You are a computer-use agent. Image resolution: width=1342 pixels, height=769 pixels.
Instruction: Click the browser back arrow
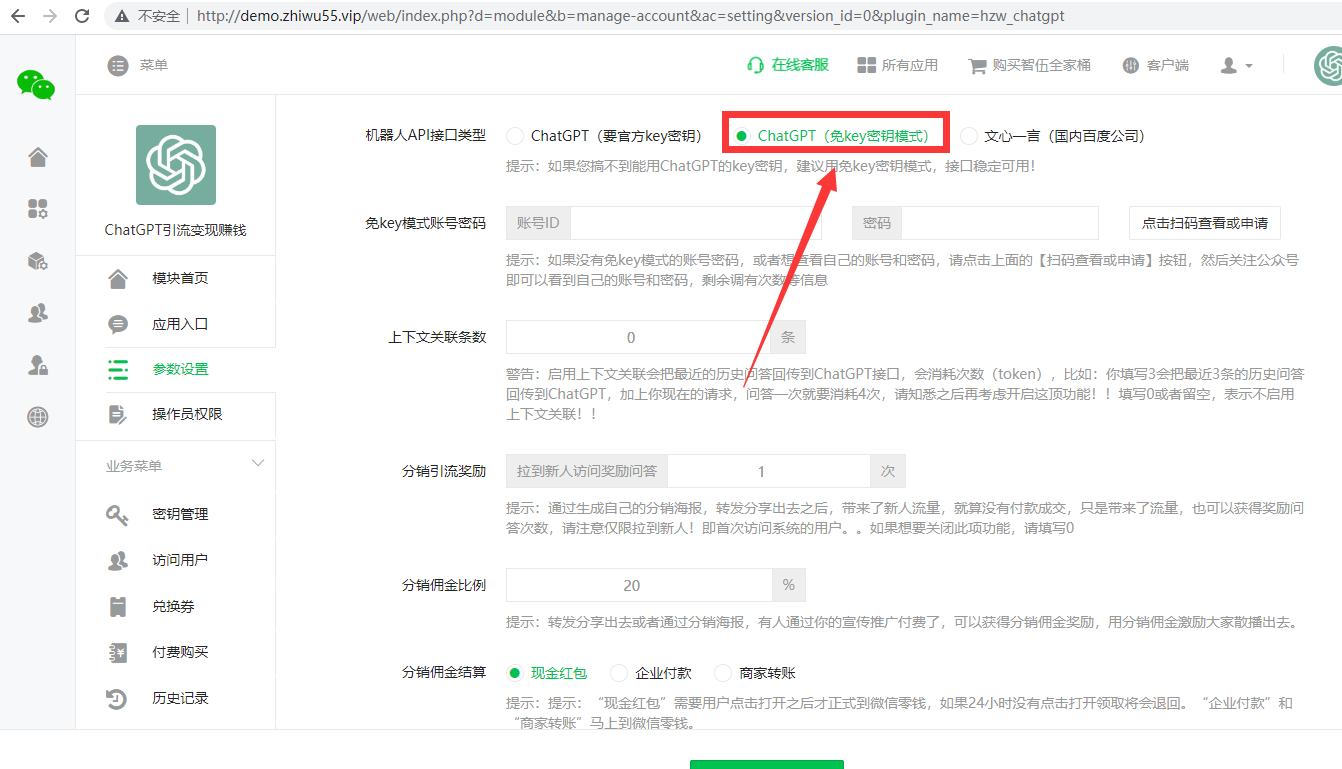point(19,16)
